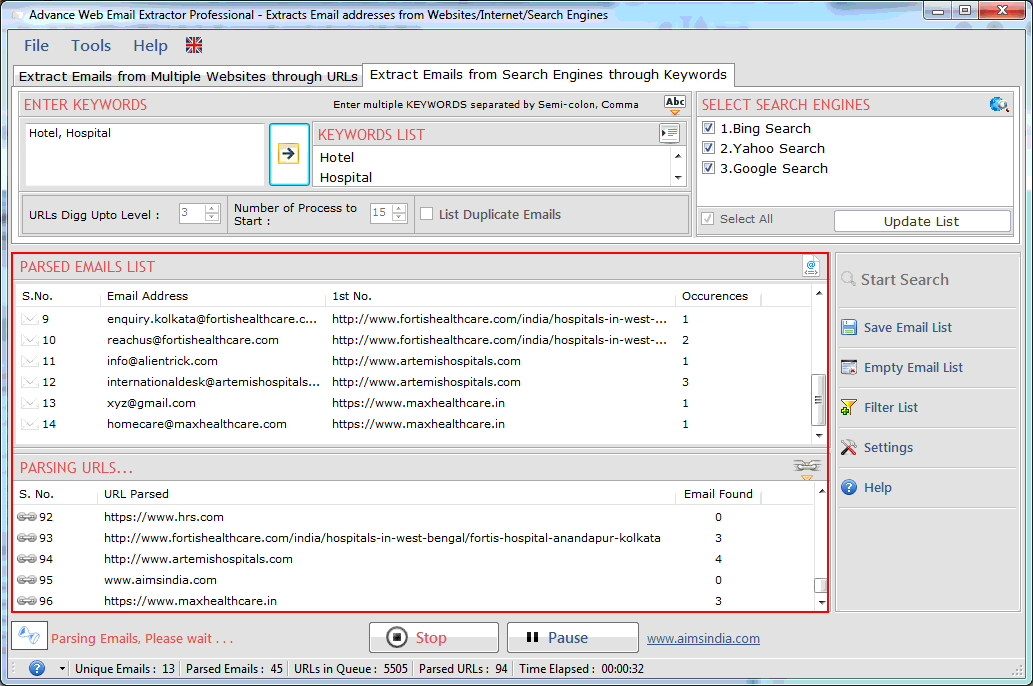The width and height of the screenshot is (1033, 686).
Task: Click link icon for URL row 92
Action: (26, 517)
